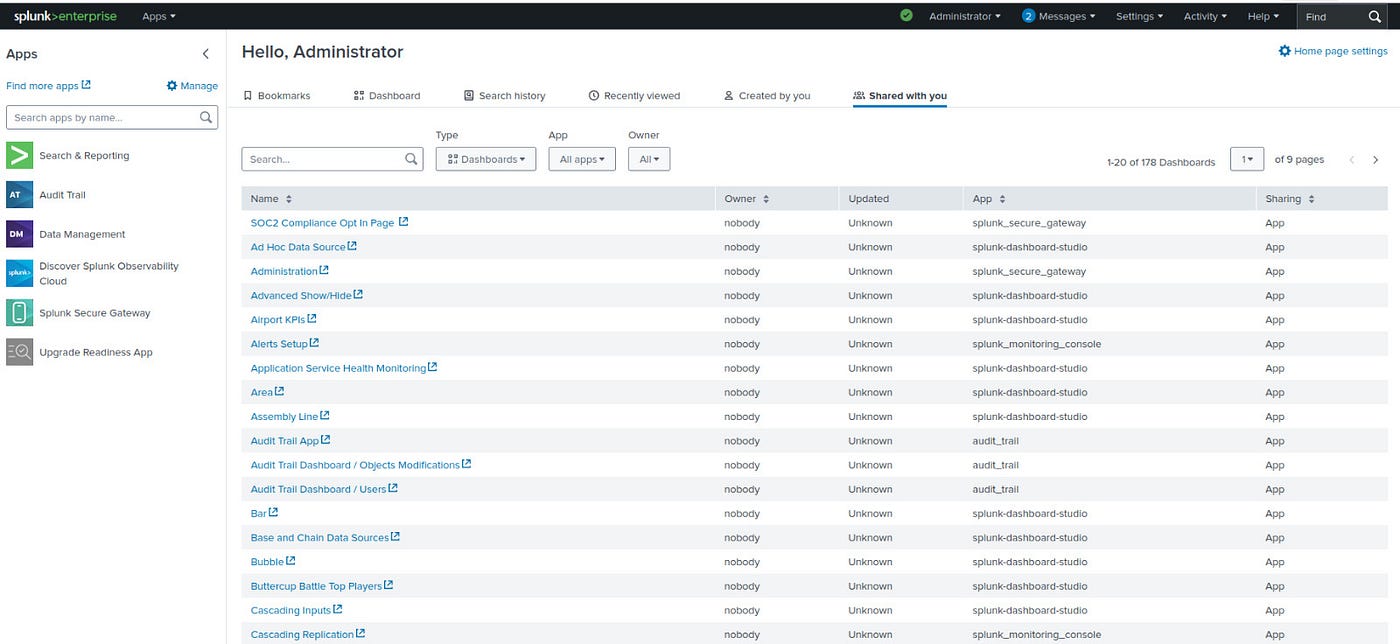1400x644 pixels.
Task: Open the Activity dropdown menu
Action: click(1205, 16)
